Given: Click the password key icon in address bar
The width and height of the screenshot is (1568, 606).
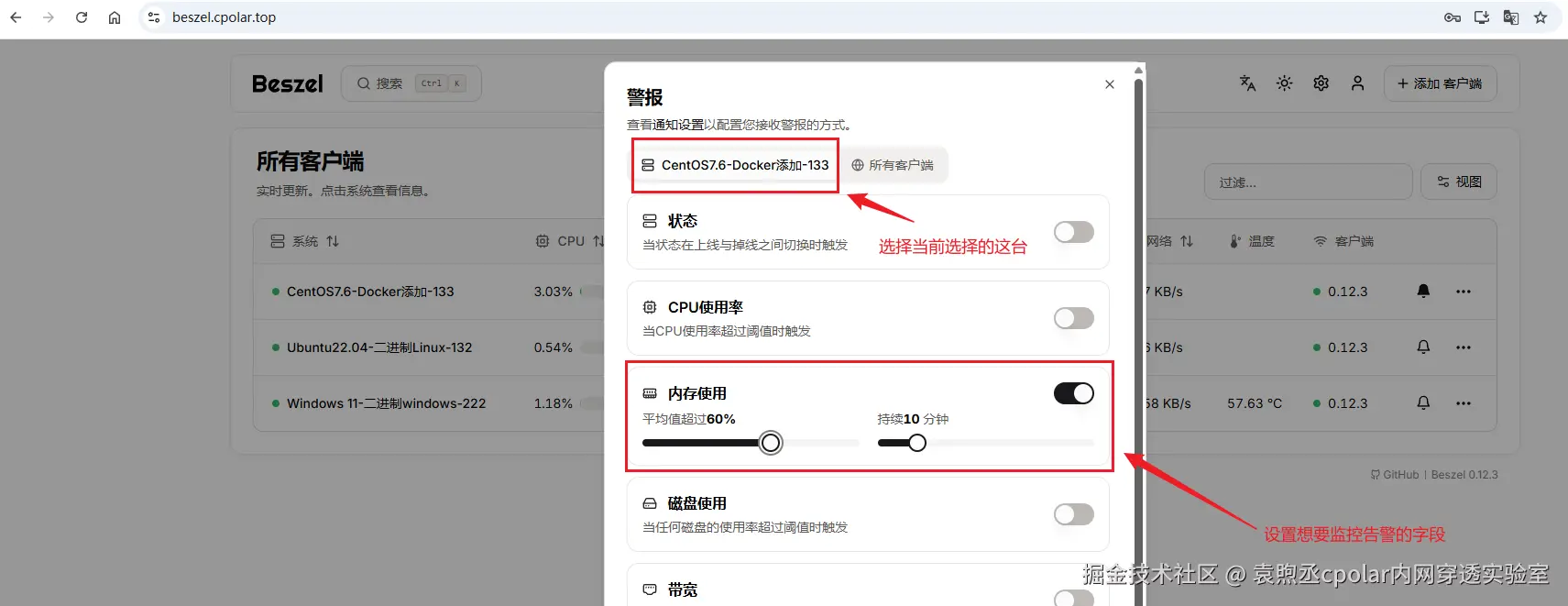Looking at the screenshot, I should [1453, 17].
